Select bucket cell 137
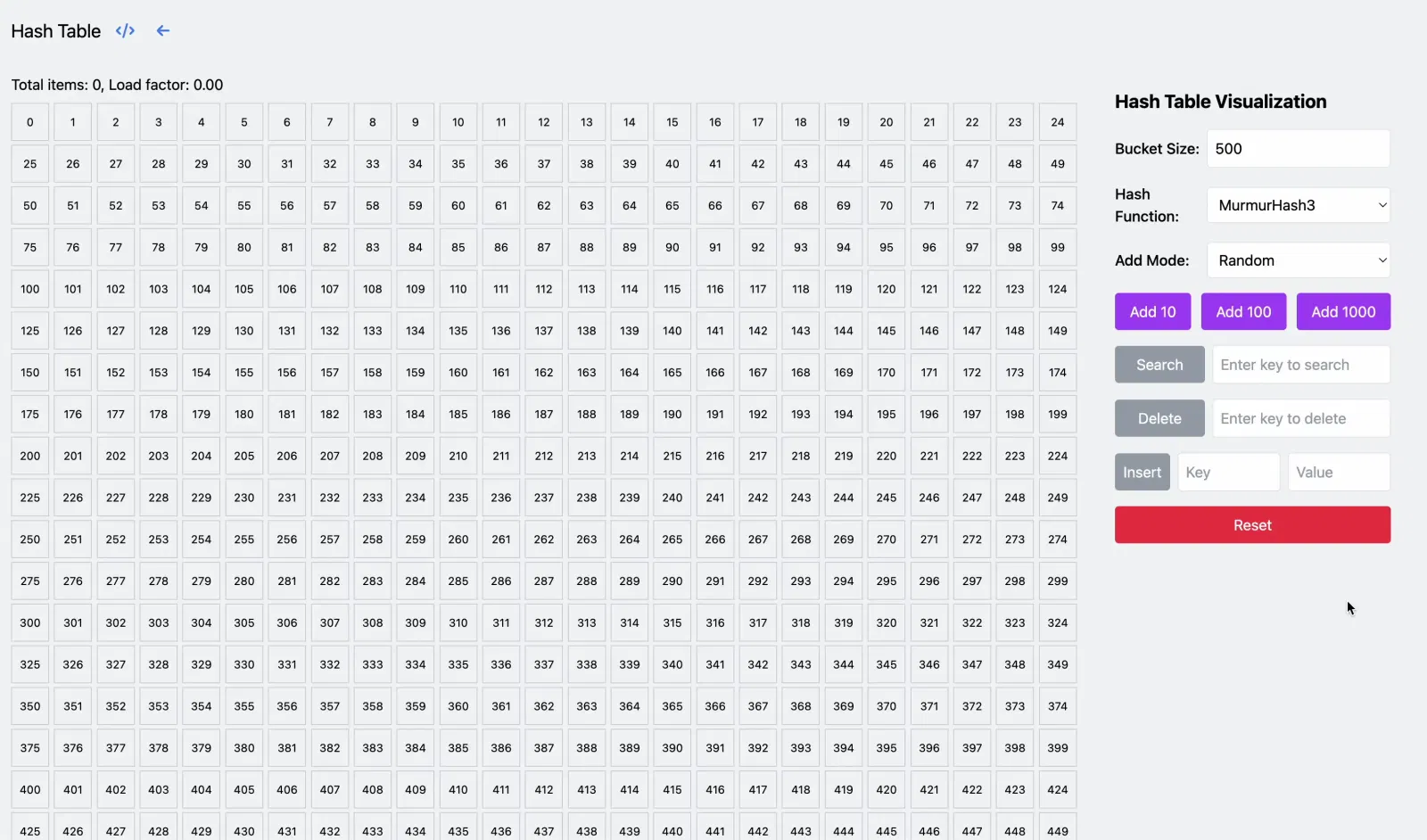The image size is (1427, 840). click(544, 331)
